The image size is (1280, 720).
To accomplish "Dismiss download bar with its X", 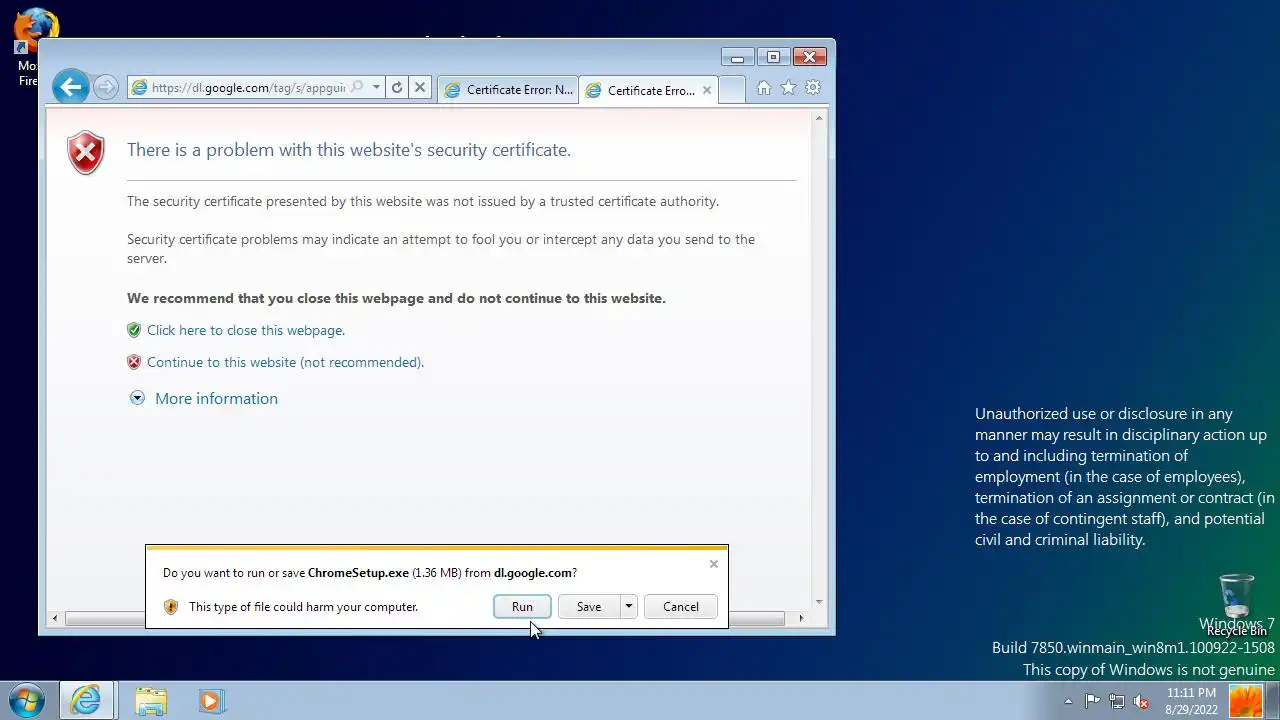I will click(714, 564).
